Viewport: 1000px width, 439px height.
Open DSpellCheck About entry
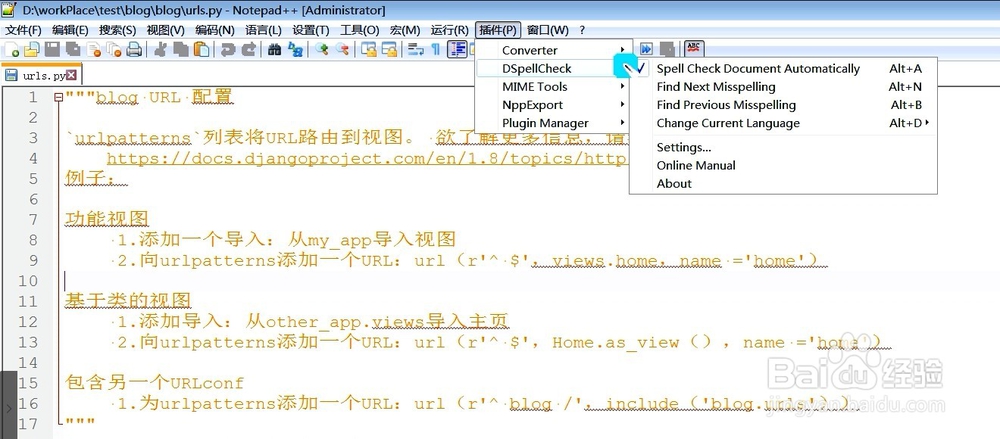[783, 184]
